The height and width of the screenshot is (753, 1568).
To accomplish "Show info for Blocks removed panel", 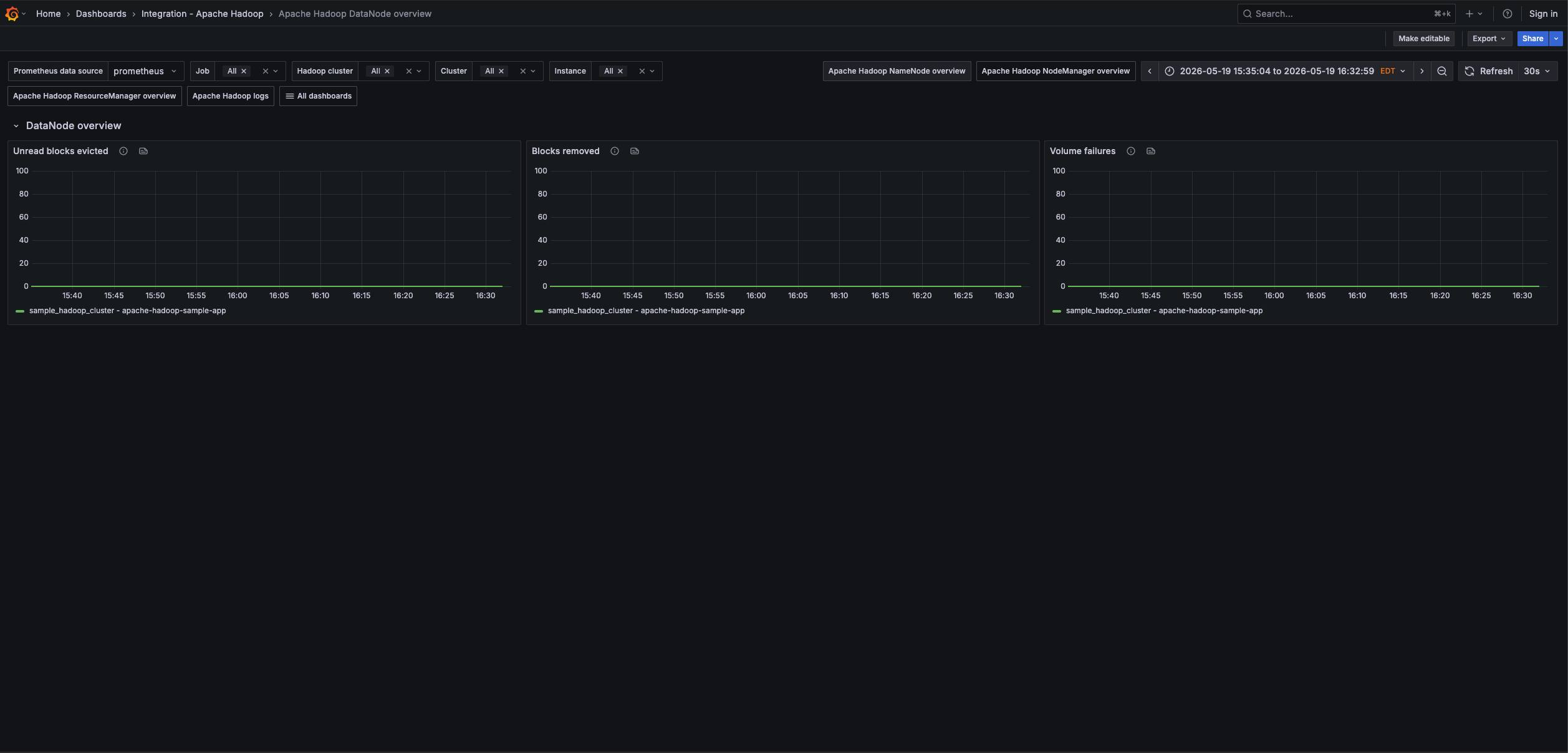I will point(615,151).
